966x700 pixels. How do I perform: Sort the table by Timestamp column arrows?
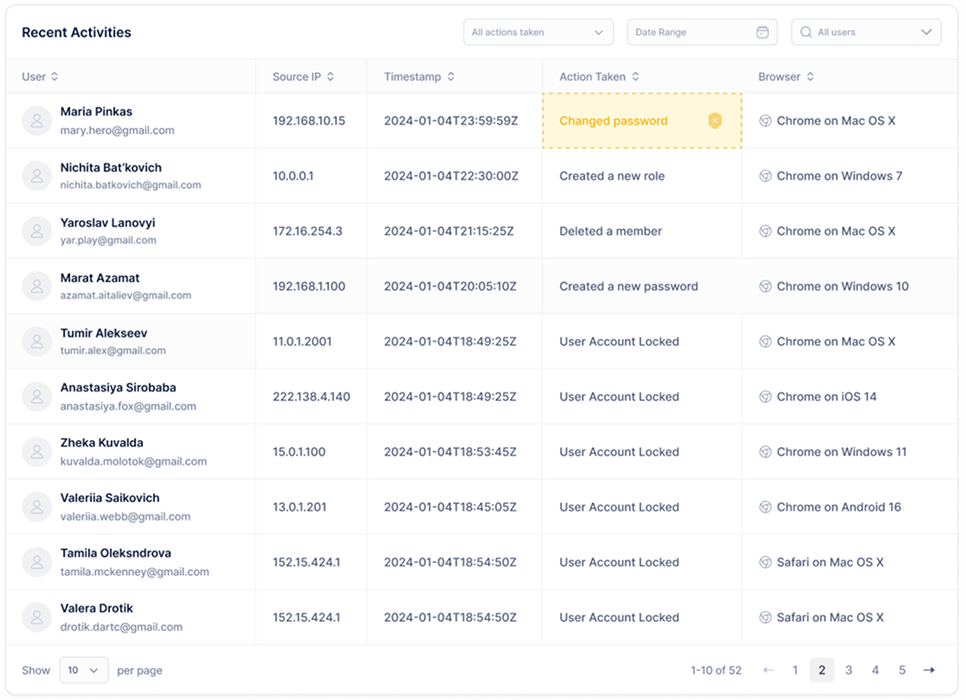pyautogui.click(x=451, y=77)
